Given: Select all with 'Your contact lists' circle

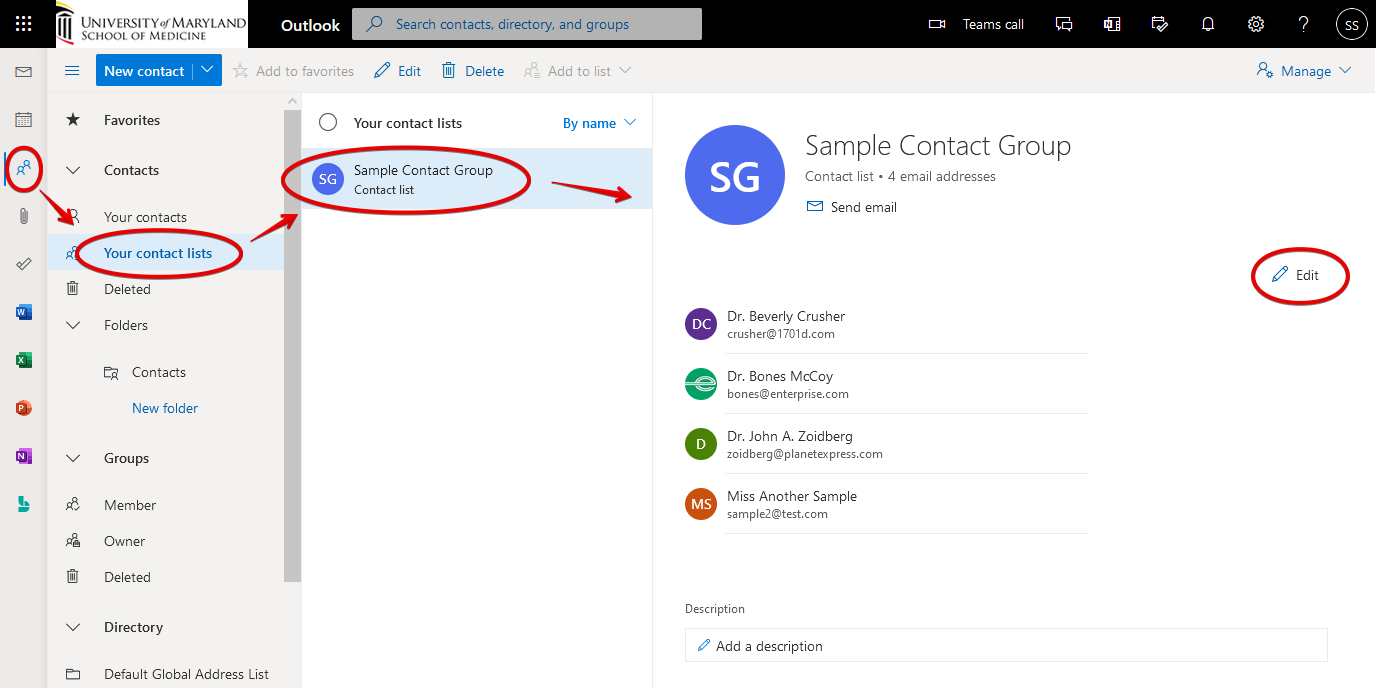Looking at the screenshot, I should [x=328, y=123].
